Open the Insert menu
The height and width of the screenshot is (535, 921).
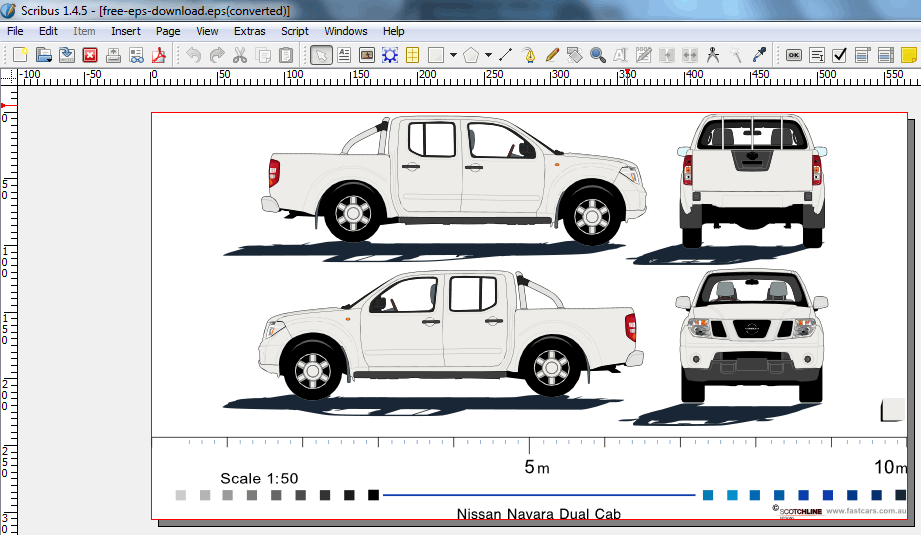click(126, 31)
